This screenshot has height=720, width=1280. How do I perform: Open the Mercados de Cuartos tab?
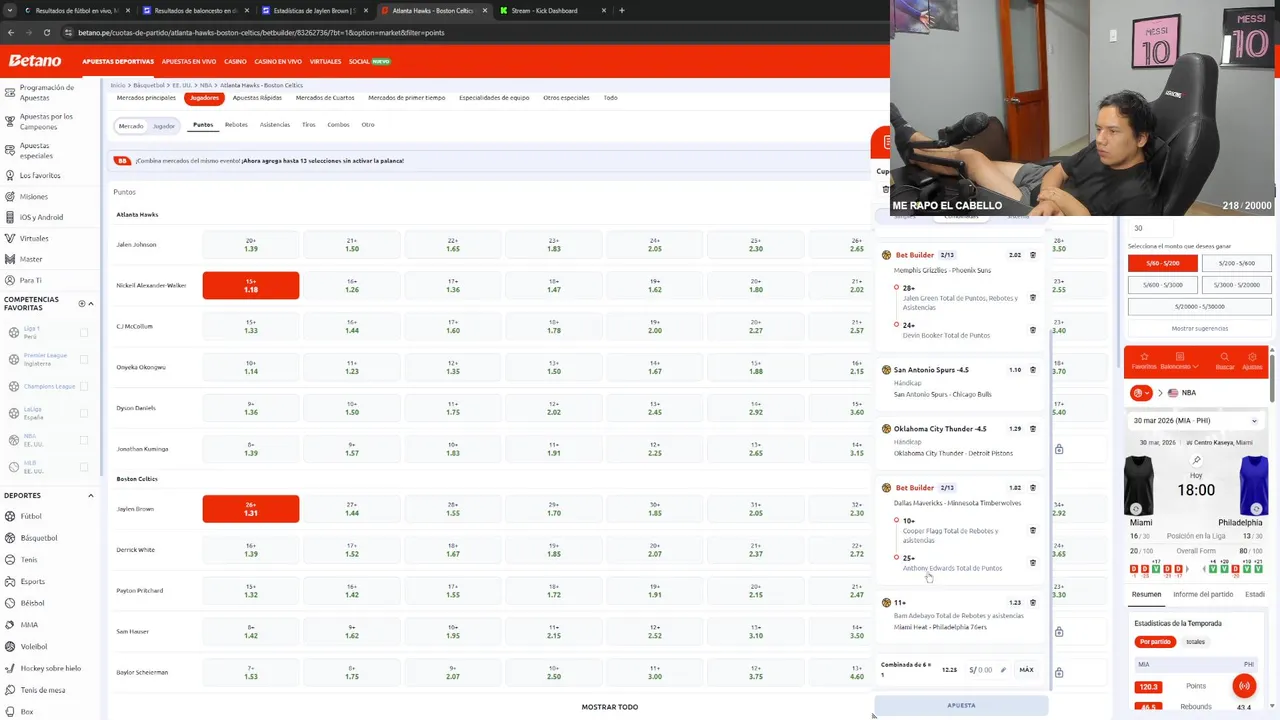pyautogui.click(x=325, y=98)
